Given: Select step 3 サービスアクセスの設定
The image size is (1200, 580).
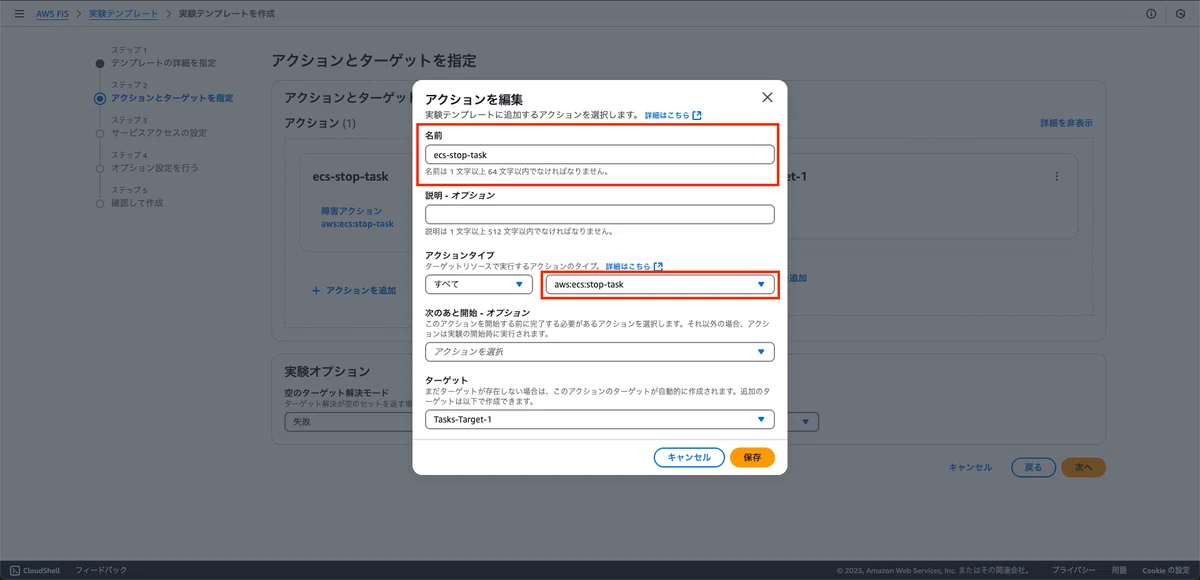Looking at the screenshot, I should tap(159, 133).
